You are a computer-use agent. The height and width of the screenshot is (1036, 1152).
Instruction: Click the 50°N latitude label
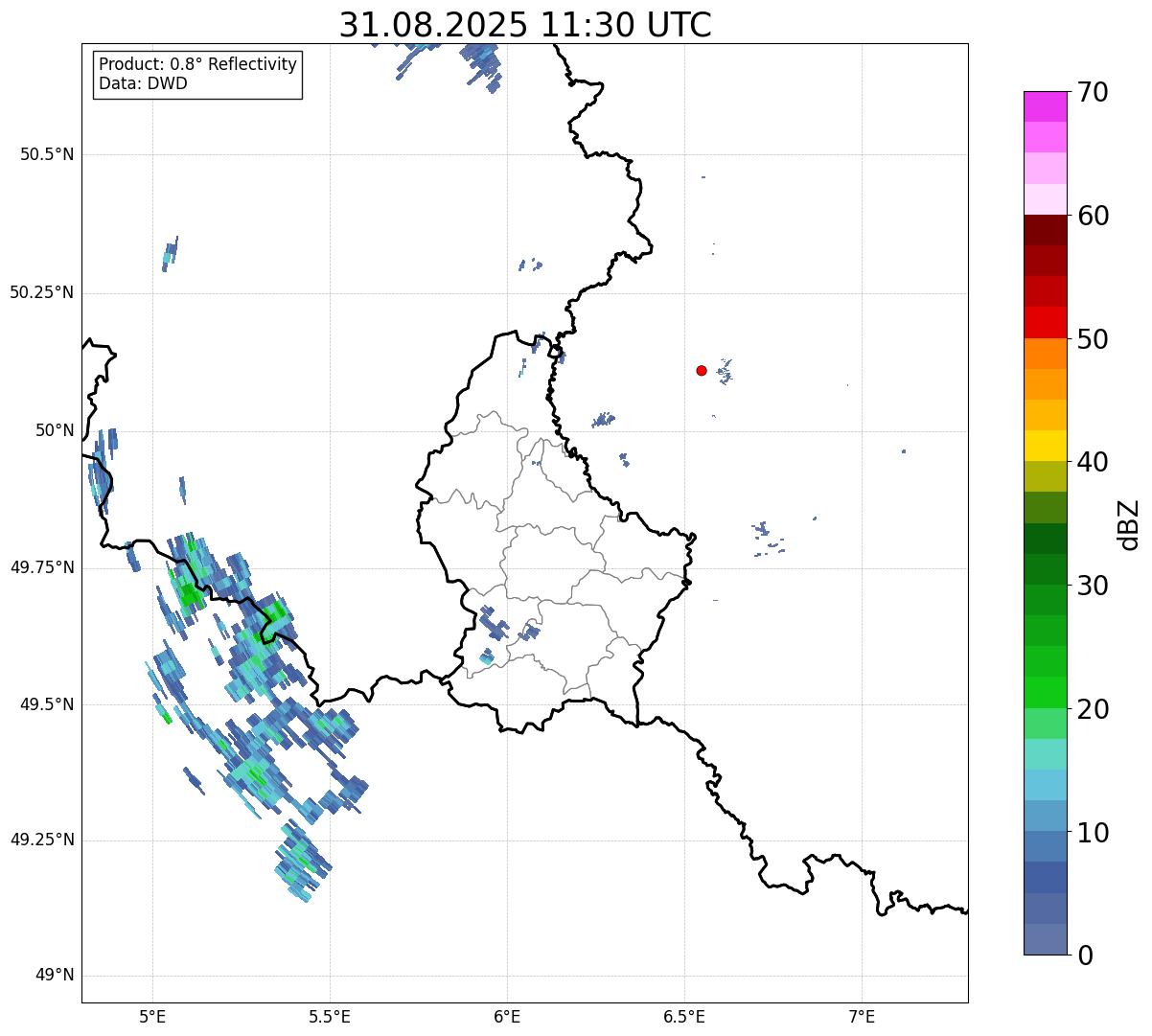pyautogui.click(x=55, y=430)
